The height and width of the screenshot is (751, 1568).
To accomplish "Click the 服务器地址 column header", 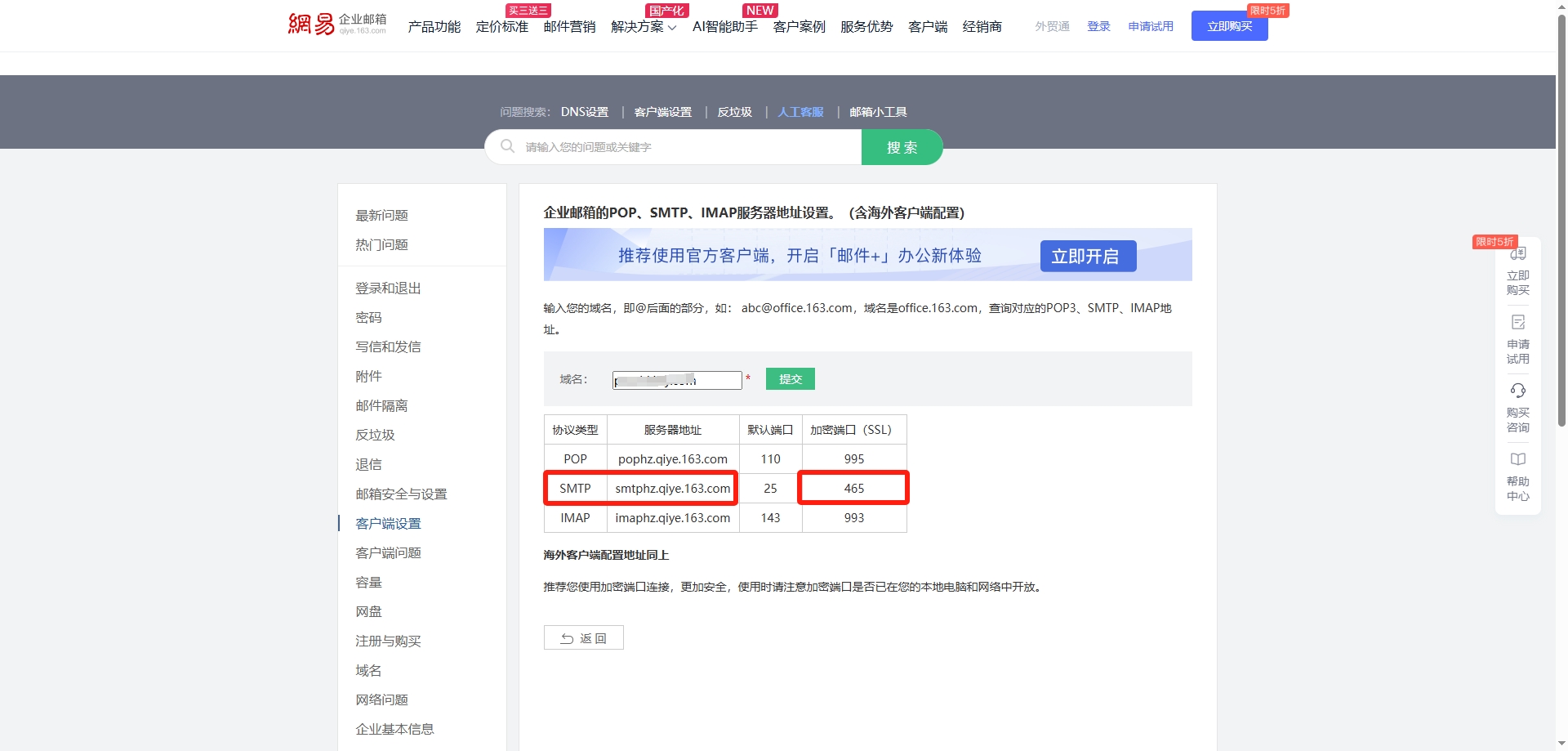I will pos(673,430).
